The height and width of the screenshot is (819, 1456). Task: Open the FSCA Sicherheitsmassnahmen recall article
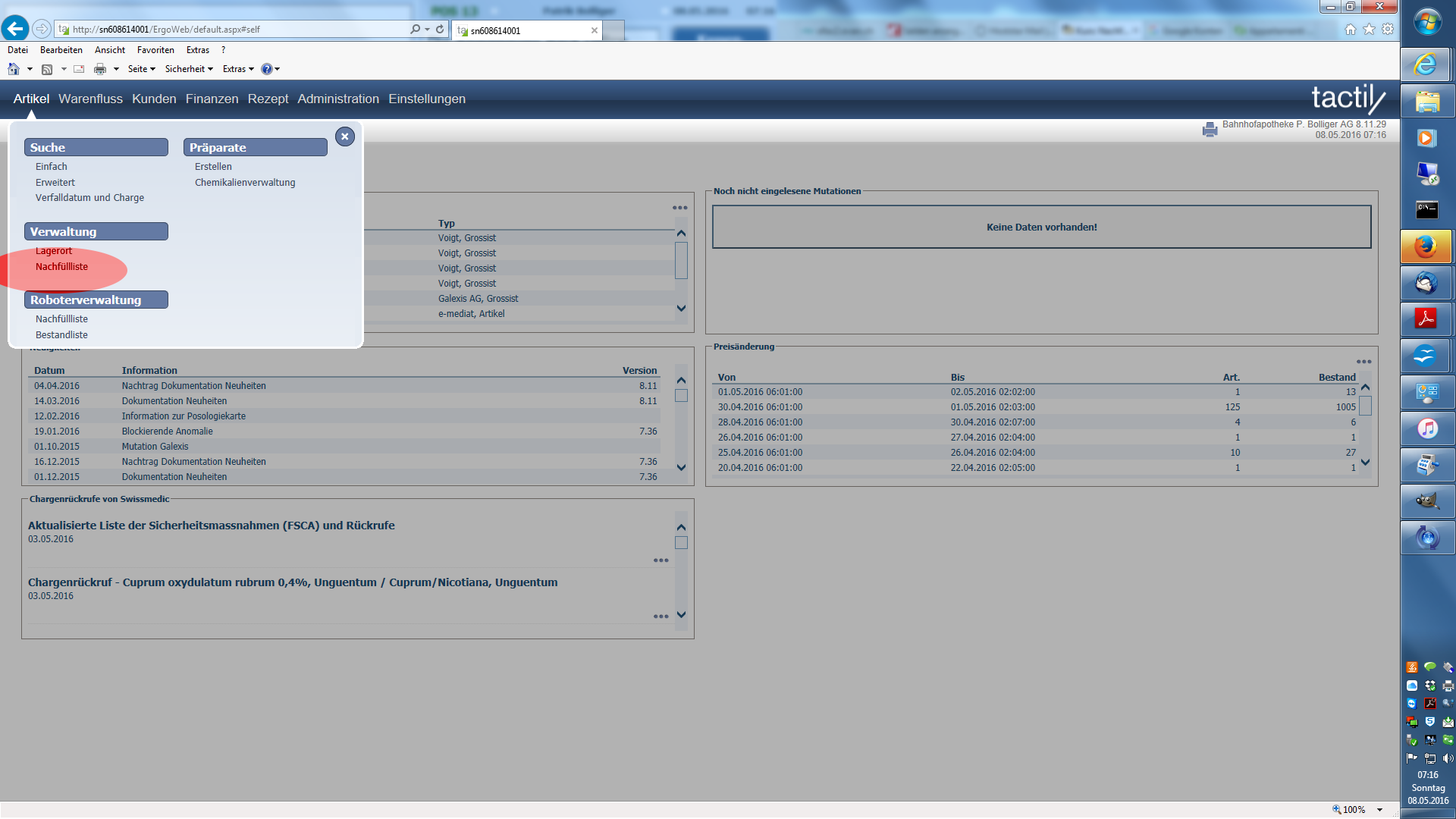pyautogui.click(x=211, y=526)
